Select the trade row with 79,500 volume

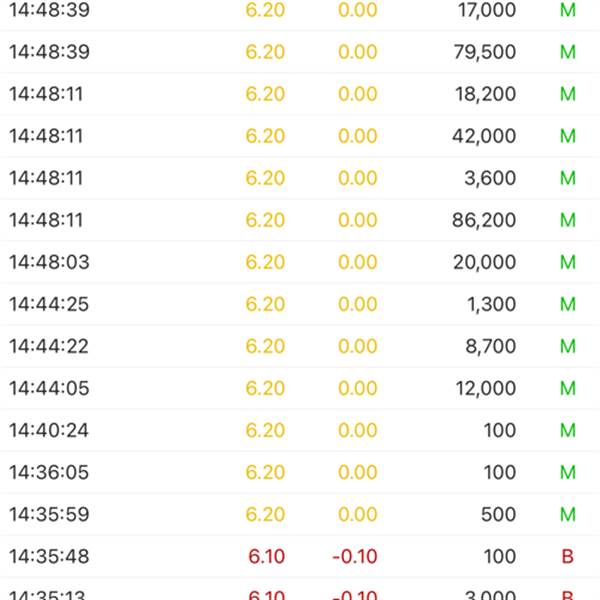click(x=300, y=52)
